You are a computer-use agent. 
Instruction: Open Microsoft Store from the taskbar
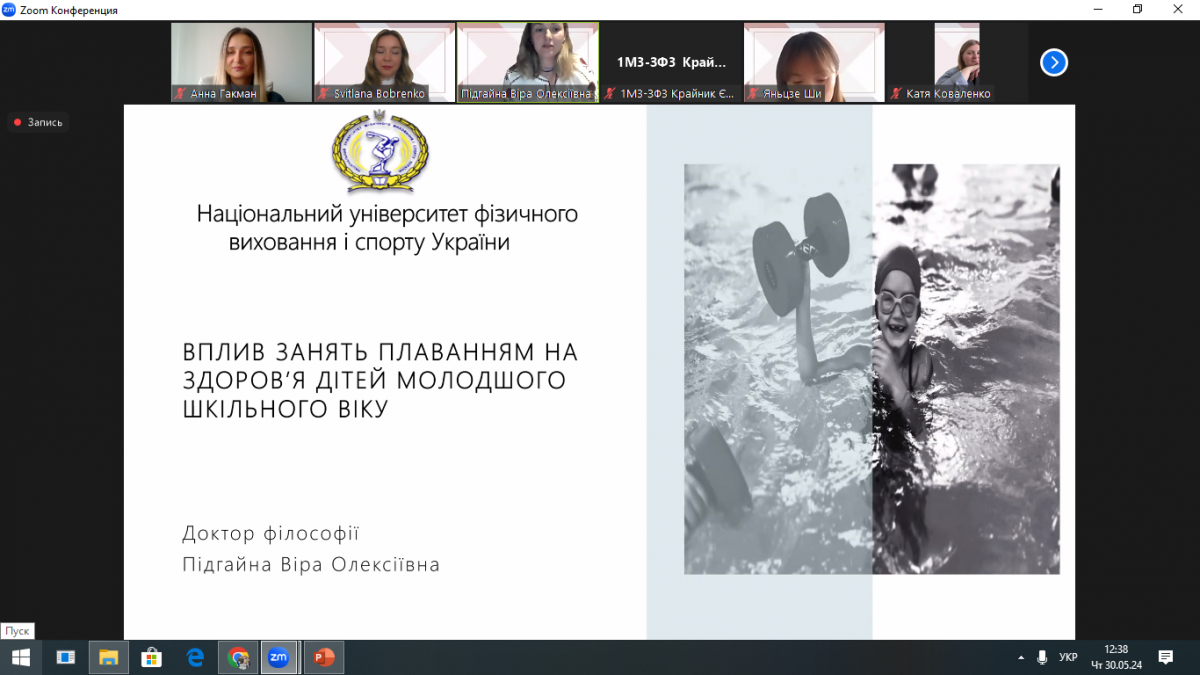pyautogui.click(x=152, y=657)
